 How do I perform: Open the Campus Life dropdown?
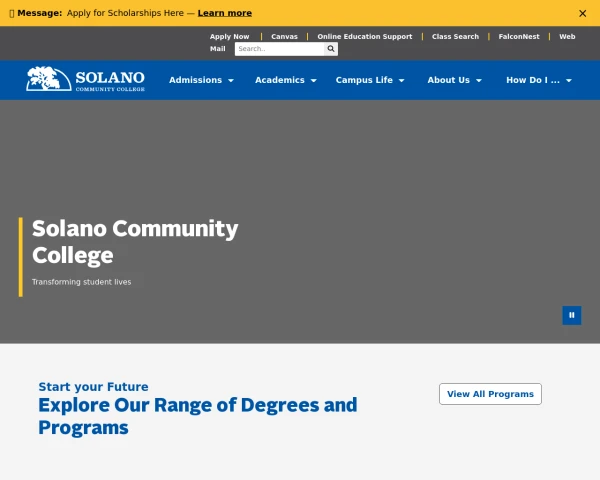370,80
